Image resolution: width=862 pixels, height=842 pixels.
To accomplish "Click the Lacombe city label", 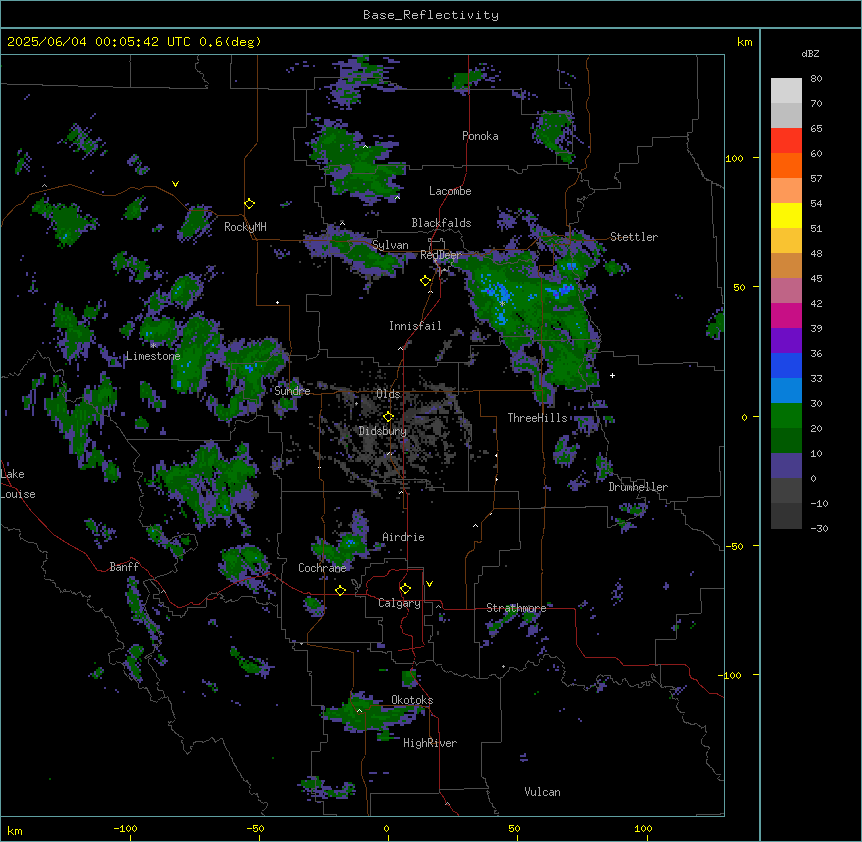I will (450, 191).
